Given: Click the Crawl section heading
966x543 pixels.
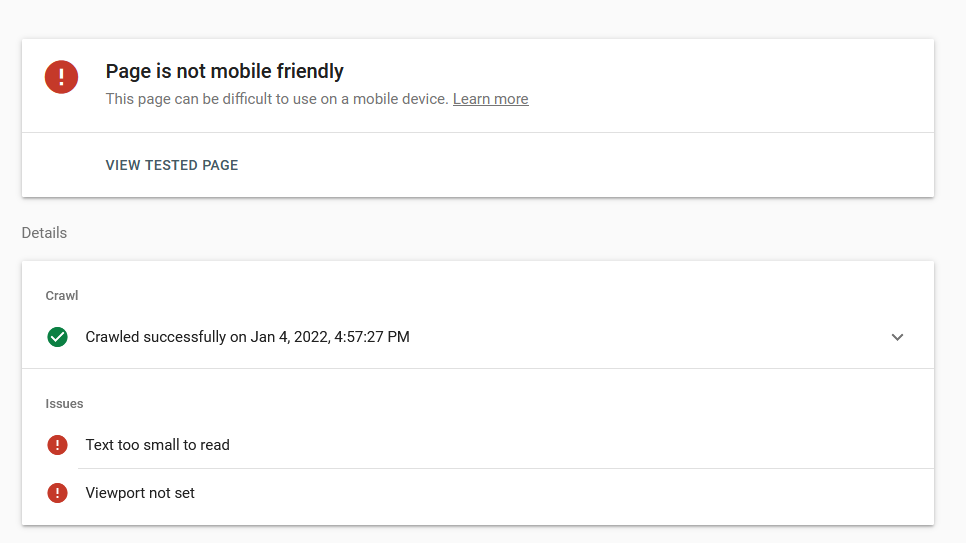Looking at the screenshot, I should tap(62, 296).
